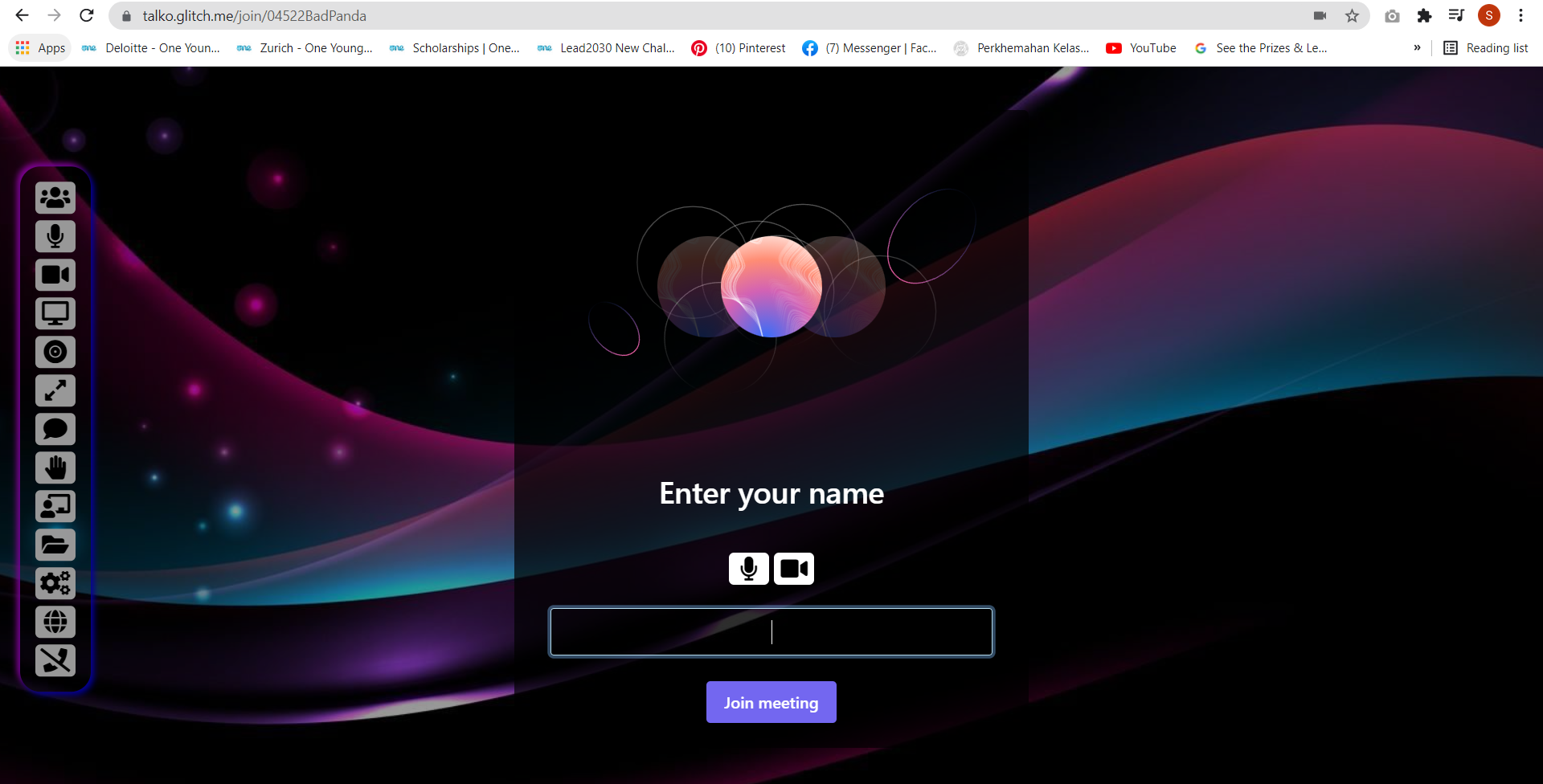Screen dimensions: 1543x784
Task: Start recording with the record icon
Action: 55,352
